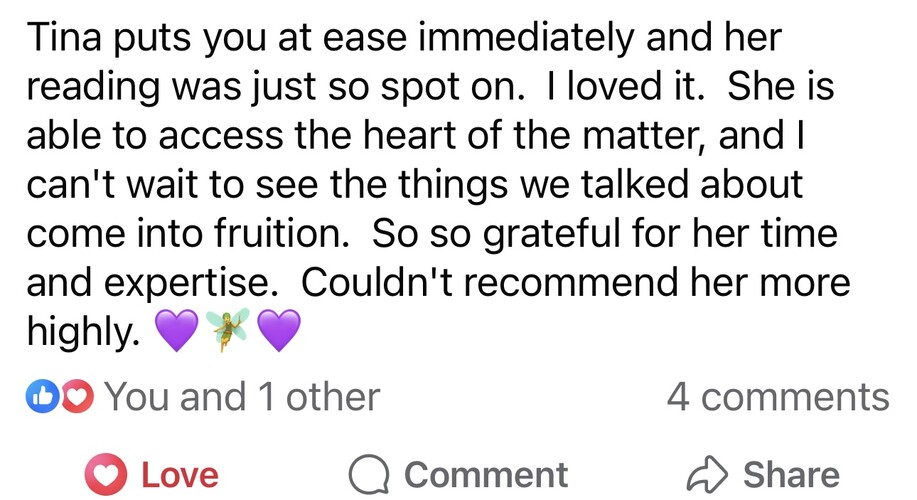Toggle the Love reaction label
The width and height of the screenshot is (917, 500).
[178, 473]
